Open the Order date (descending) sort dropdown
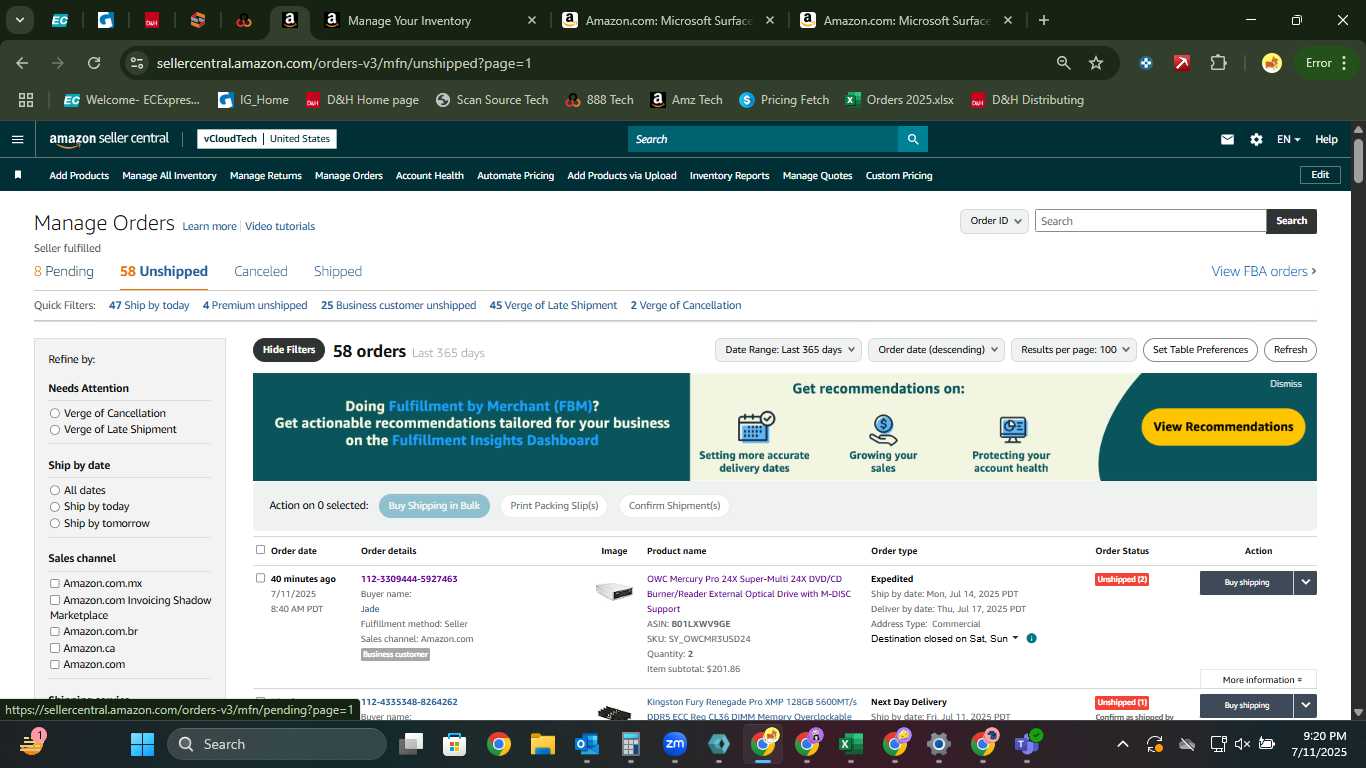The image size is (1366, 768). click(937, 350)
